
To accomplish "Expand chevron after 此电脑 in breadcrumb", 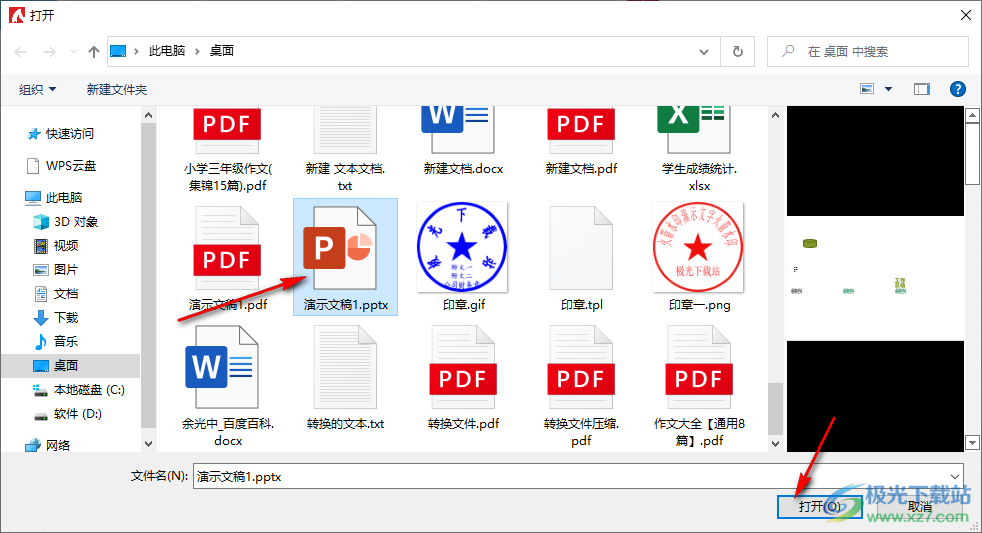I will point(197,51).
